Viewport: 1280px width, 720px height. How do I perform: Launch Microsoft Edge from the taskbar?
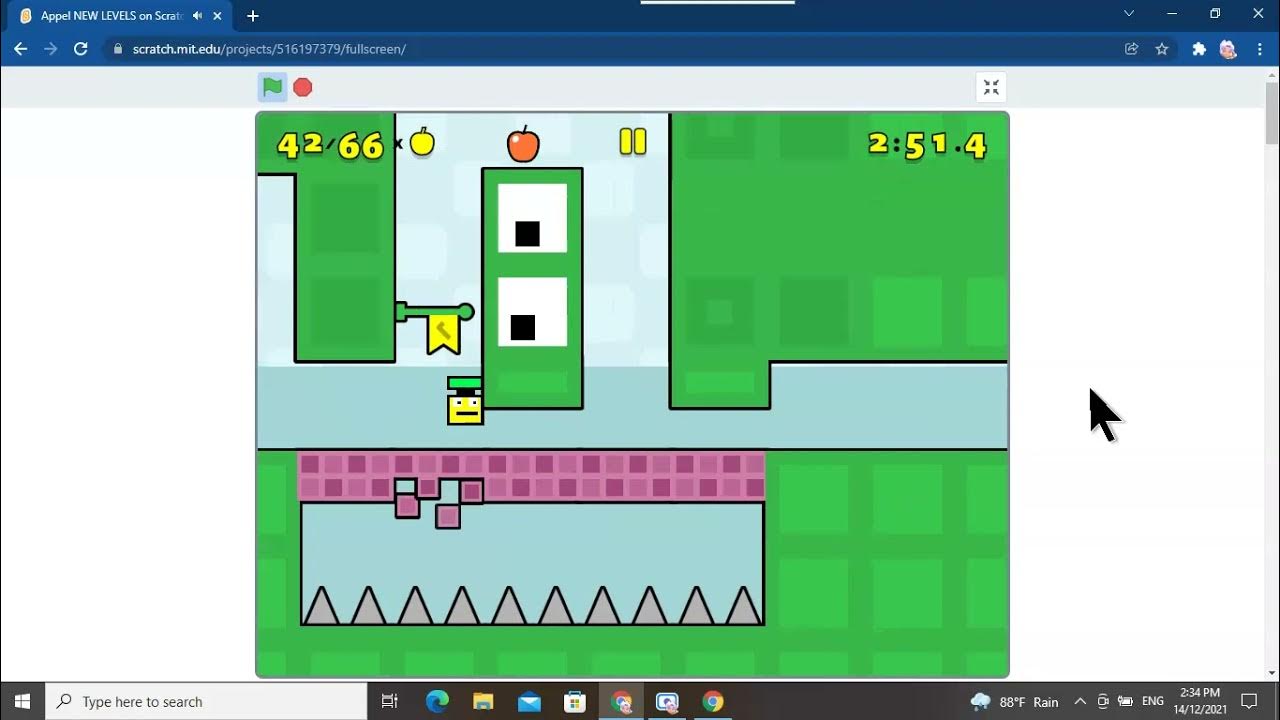pyautogui.click(x=438, y=701)
